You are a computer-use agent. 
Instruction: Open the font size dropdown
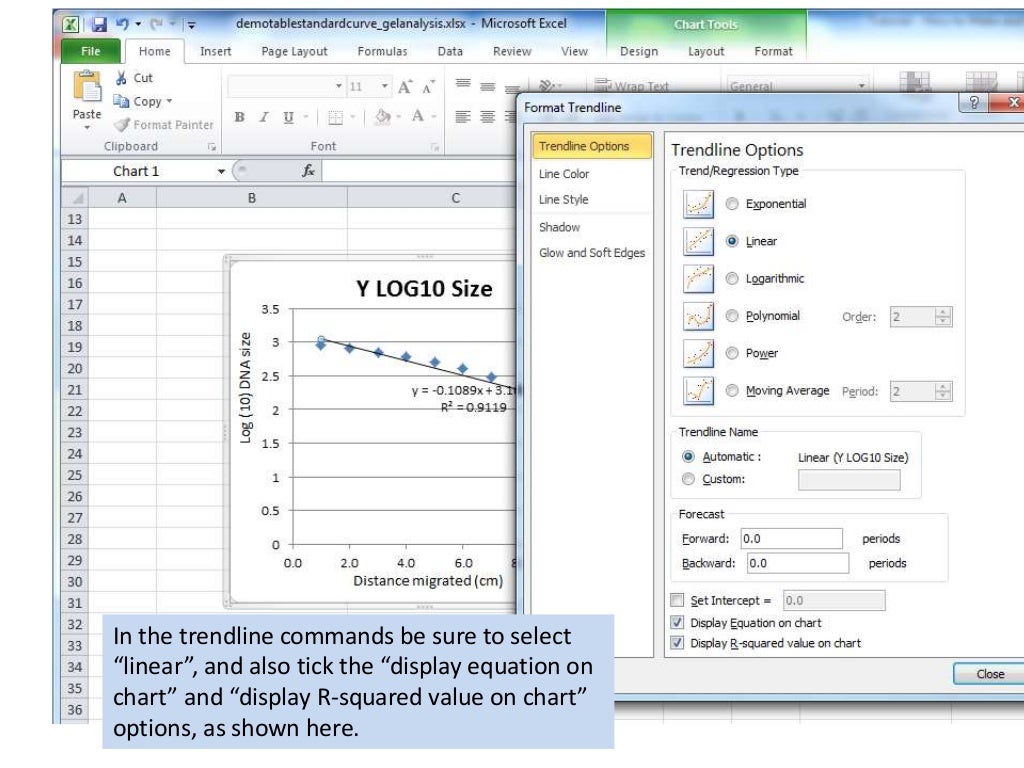385,86
